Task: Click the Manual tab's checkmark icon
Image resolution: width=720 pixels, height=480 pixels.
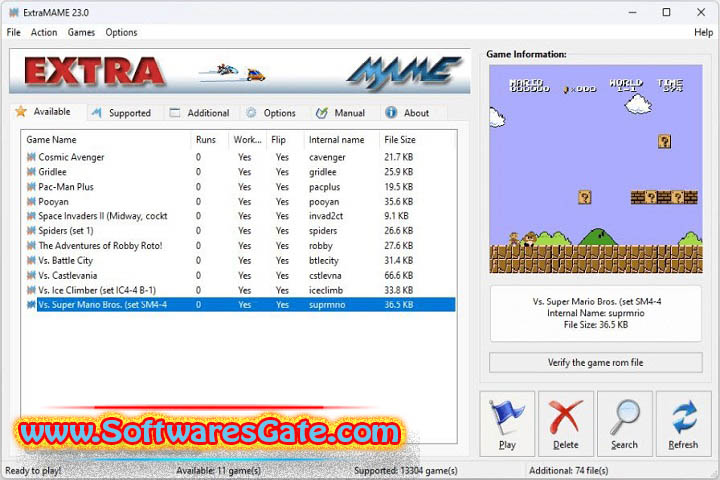Action: [322, 113]
